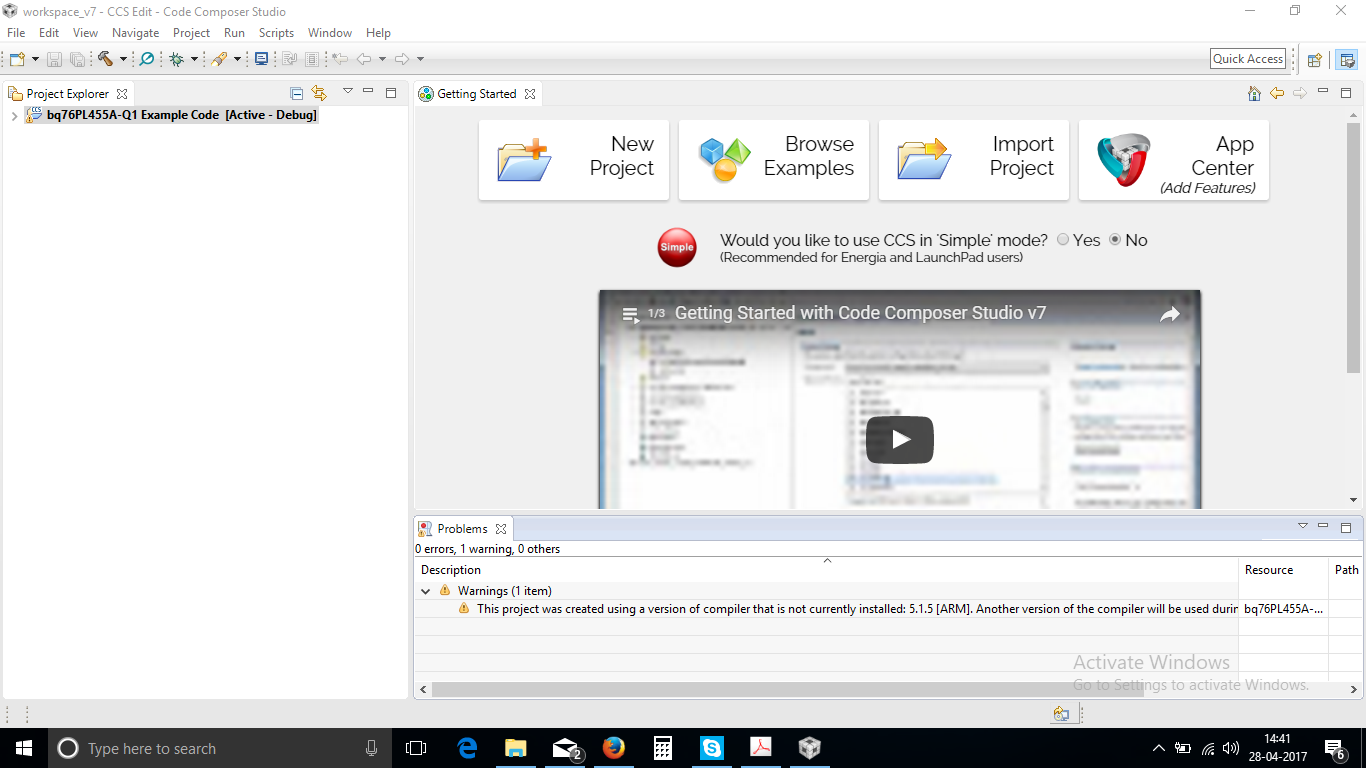Image resolution: width=1366 pixels, height=768 pixels.
Task: Open the Build hammer dropdown arrow
Action: coord(123,59)
